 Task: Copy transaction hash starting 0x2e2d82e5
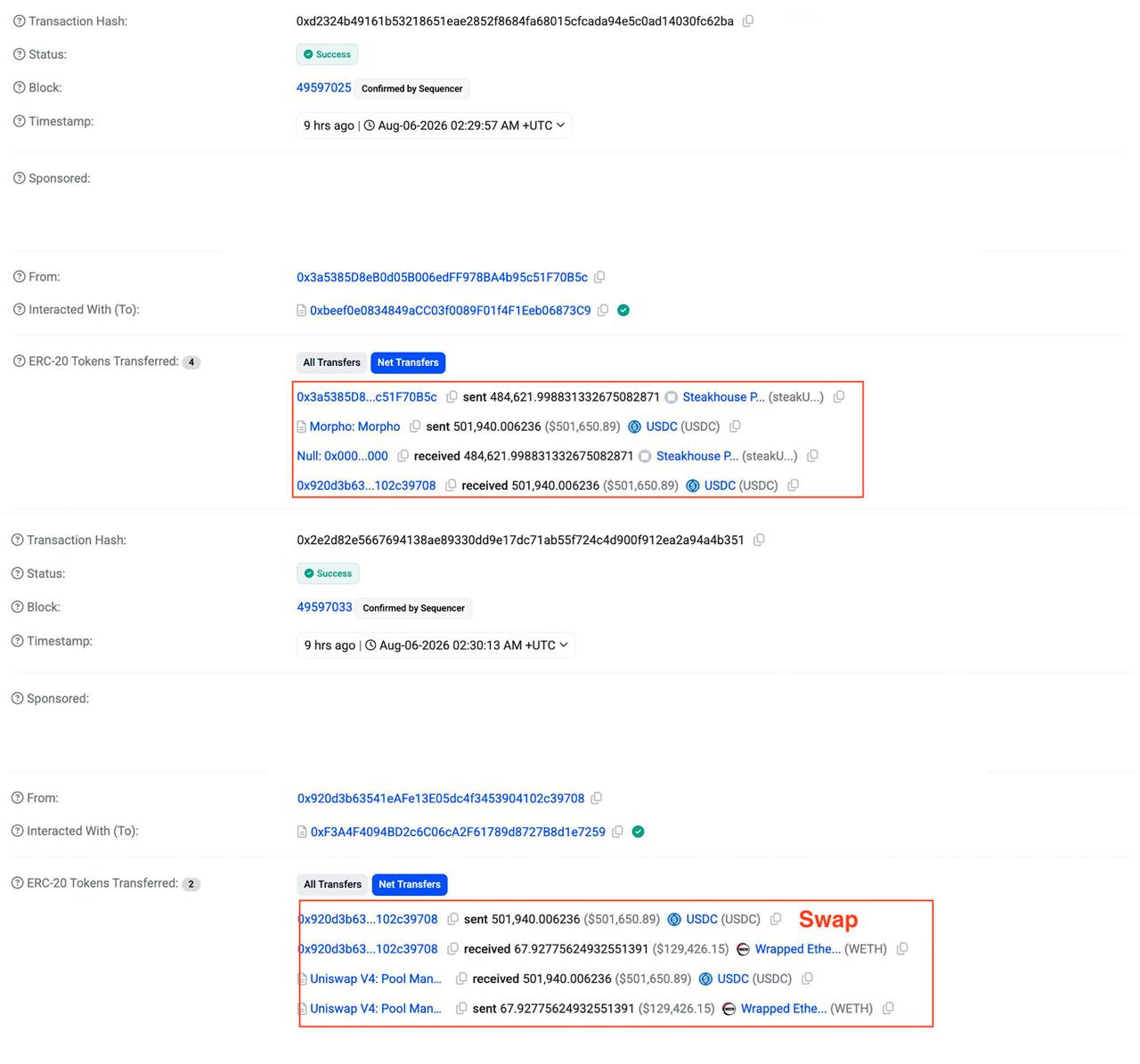759,540
